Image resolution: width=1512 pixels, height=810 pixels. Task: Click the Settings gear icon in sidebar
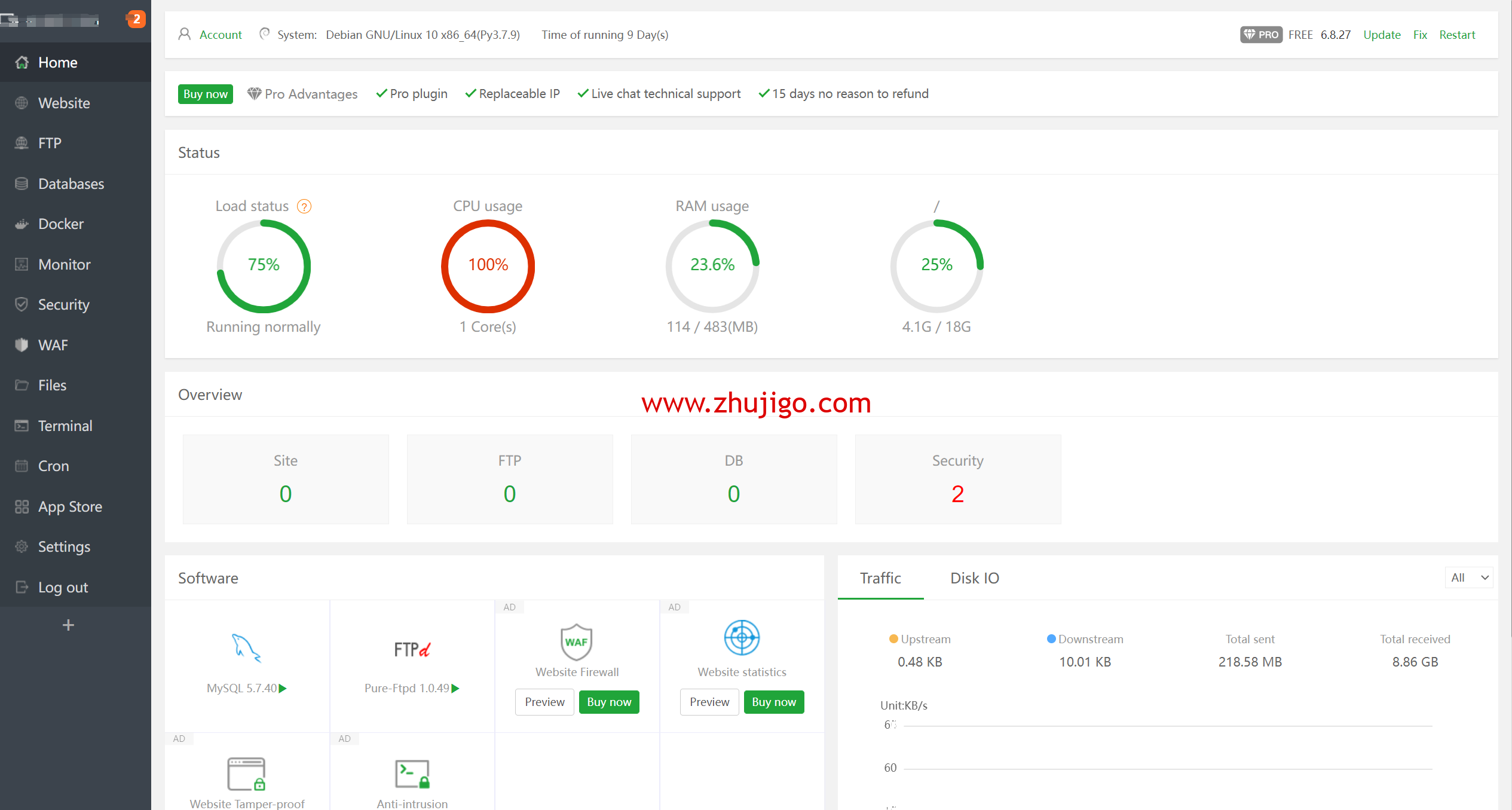(22, 546)
